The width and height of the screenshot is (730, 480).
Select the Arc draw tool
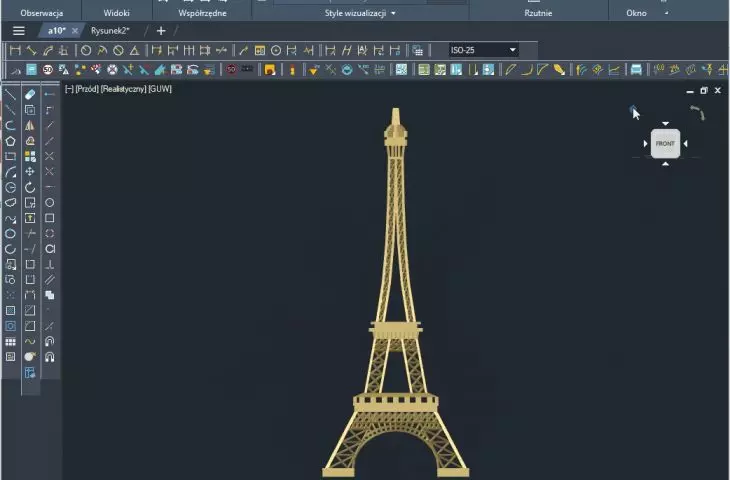pyautogui.click(x=10, y=172)
